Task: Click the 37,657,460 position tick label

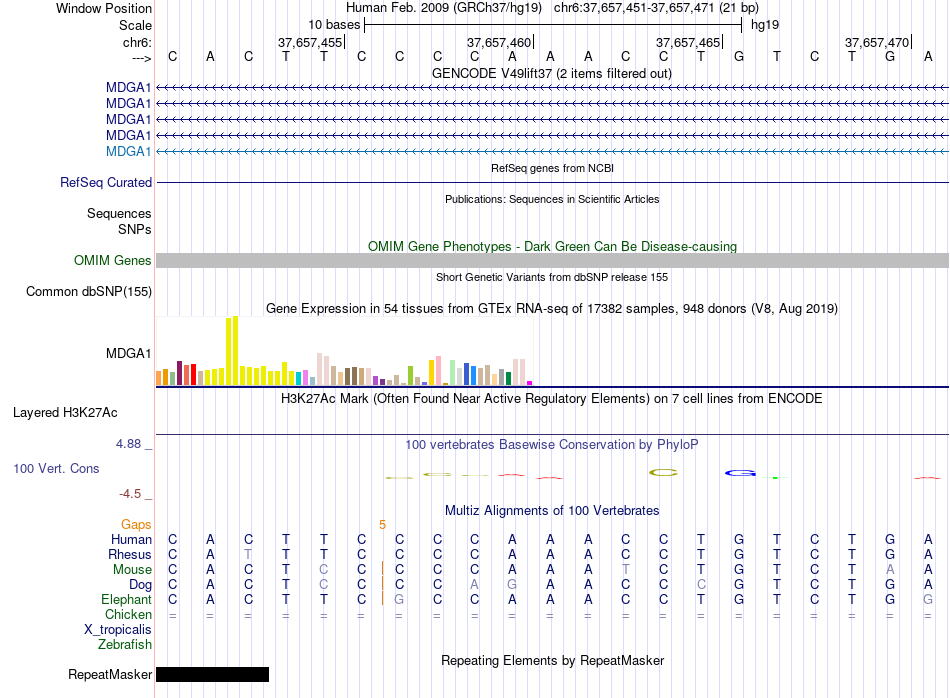Action: point(499,42)
